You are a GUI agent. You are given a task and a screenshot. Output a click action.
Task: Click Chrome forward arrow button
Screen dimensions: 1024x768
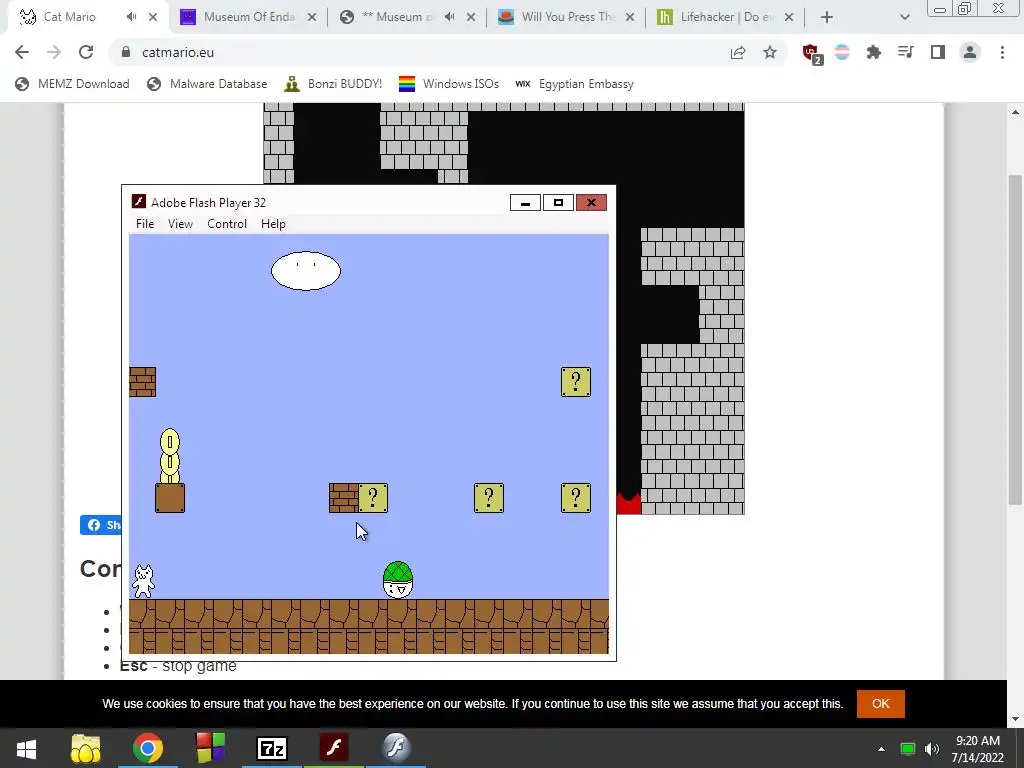point(54,52)
